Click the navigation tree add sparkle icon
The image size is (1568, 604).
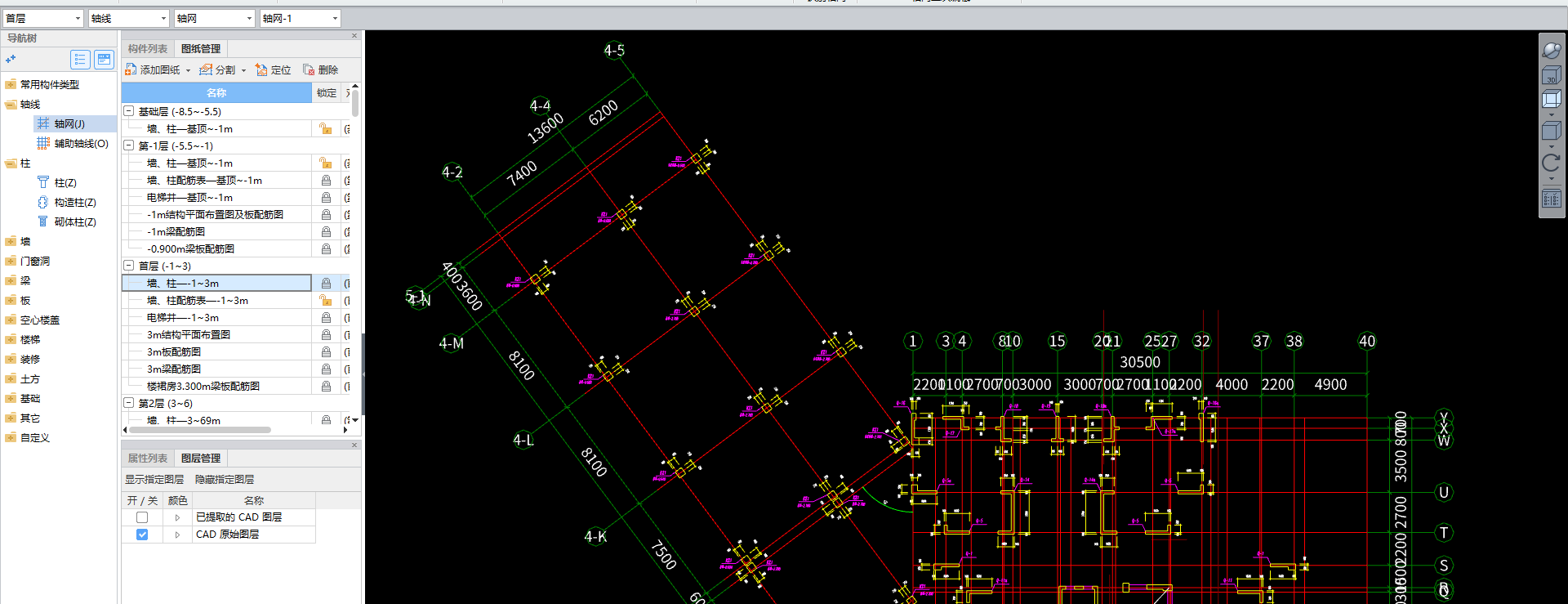(x=11, y=59)
